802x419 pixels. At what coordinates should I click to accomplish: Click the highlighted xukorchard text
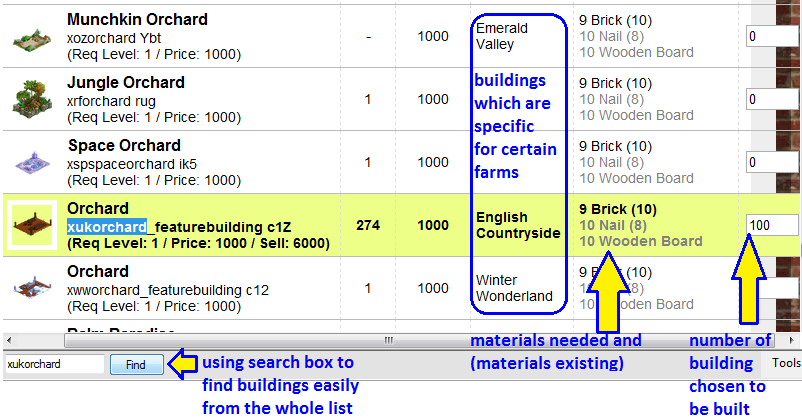click(x=107, y=227)
